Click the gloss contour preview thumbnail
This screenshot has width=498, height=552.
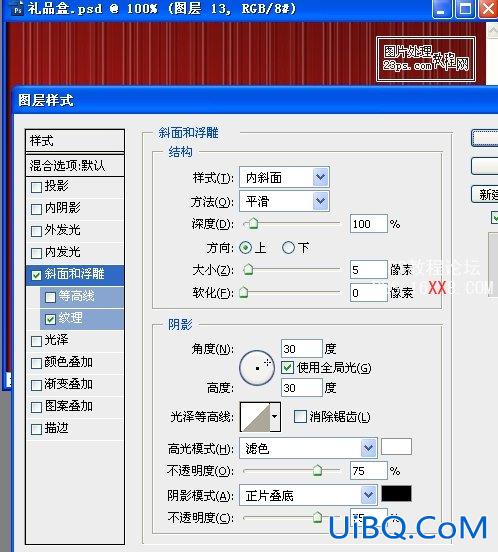click(x=255, y=417)
